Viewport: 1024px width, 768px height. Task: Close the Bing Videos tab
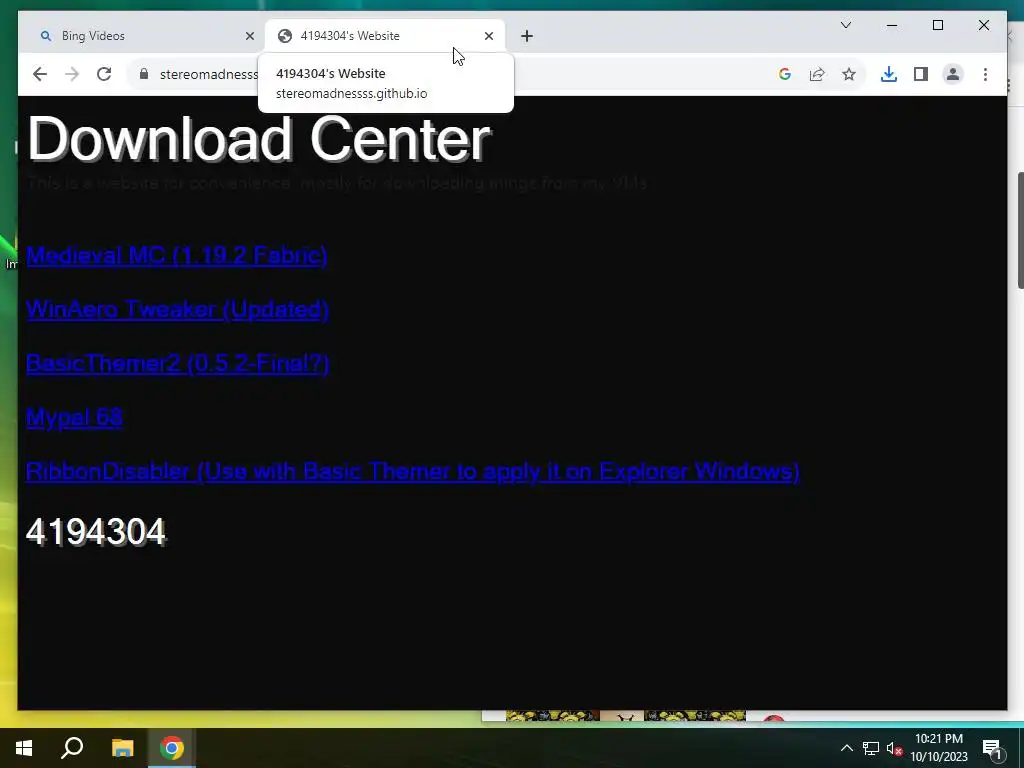tap(249, 36)
